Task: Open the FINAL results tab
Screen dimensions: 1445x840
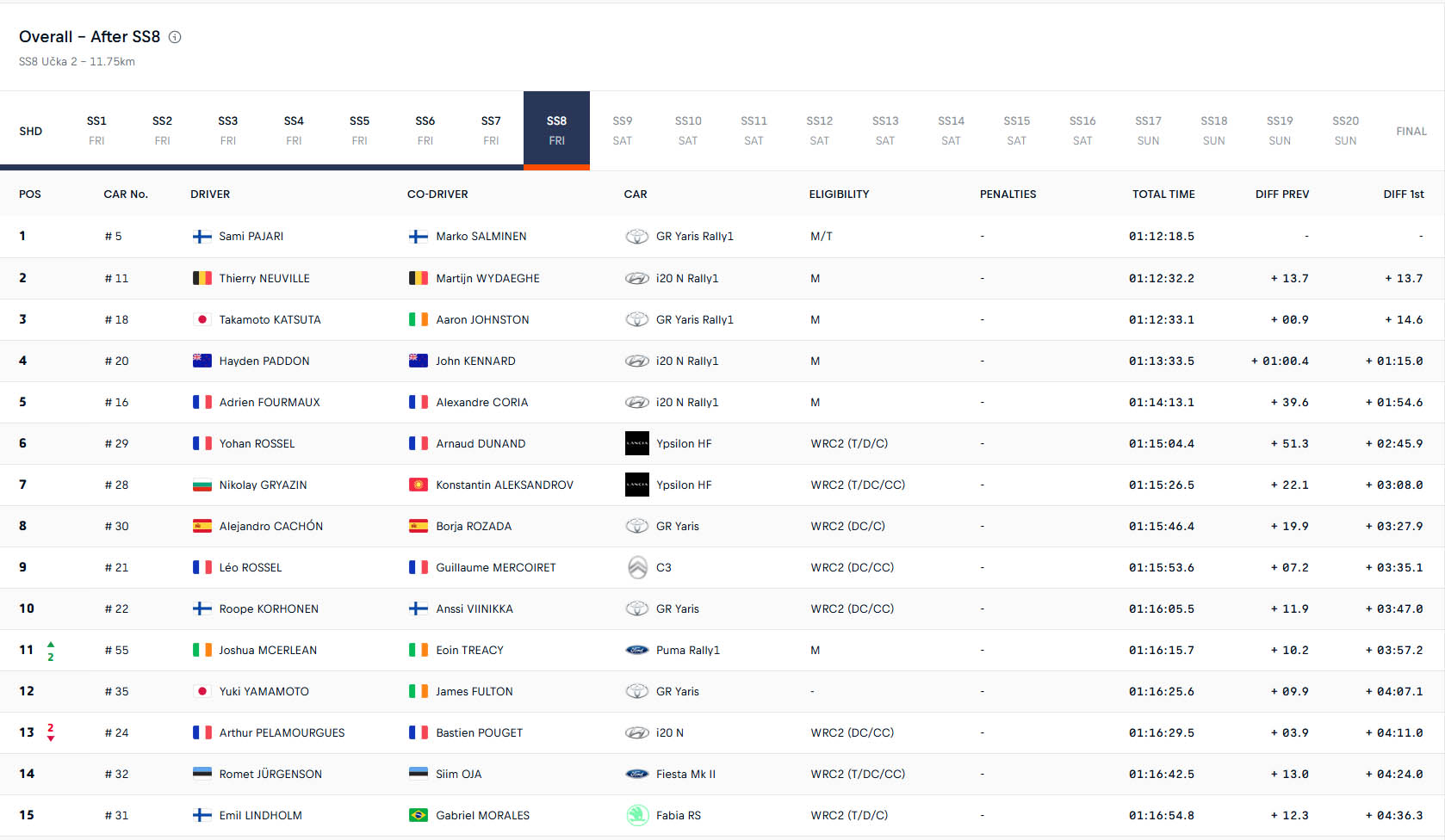Action: pyautogui.click(x=1411, y=131)
